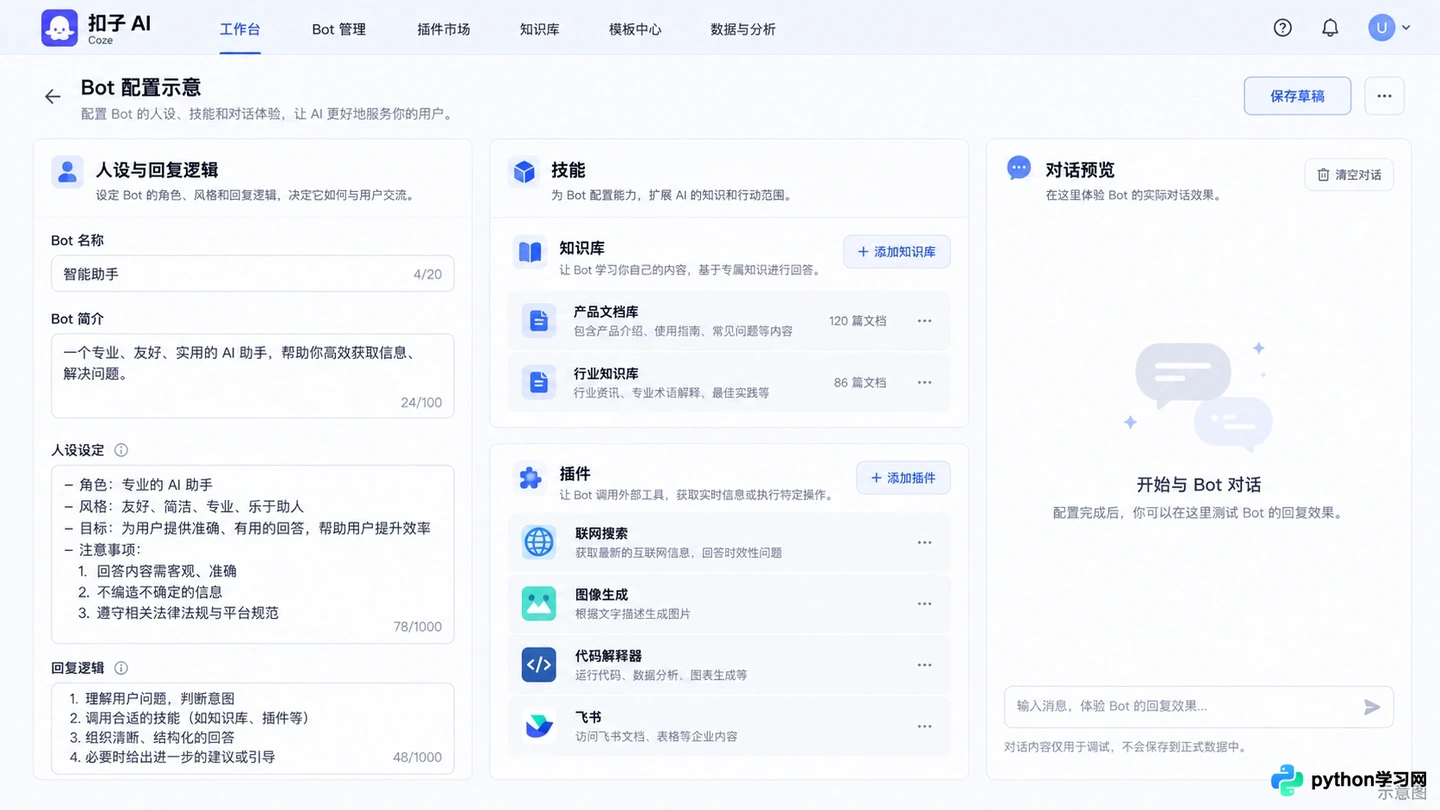This screenshot has height=810, width=1440.
Task: Open the help question mark icon
Action: click(x=1283, y=28)
